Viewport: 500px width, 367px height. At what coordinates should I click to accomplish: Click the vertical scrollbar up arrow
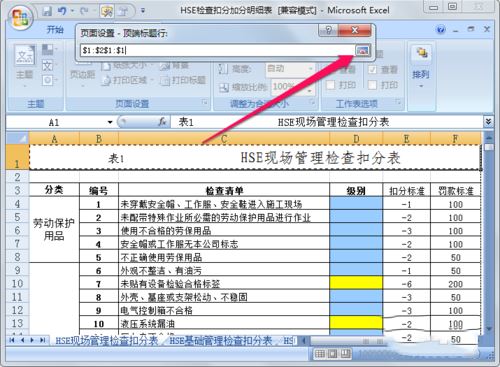(x=489, y=137)
